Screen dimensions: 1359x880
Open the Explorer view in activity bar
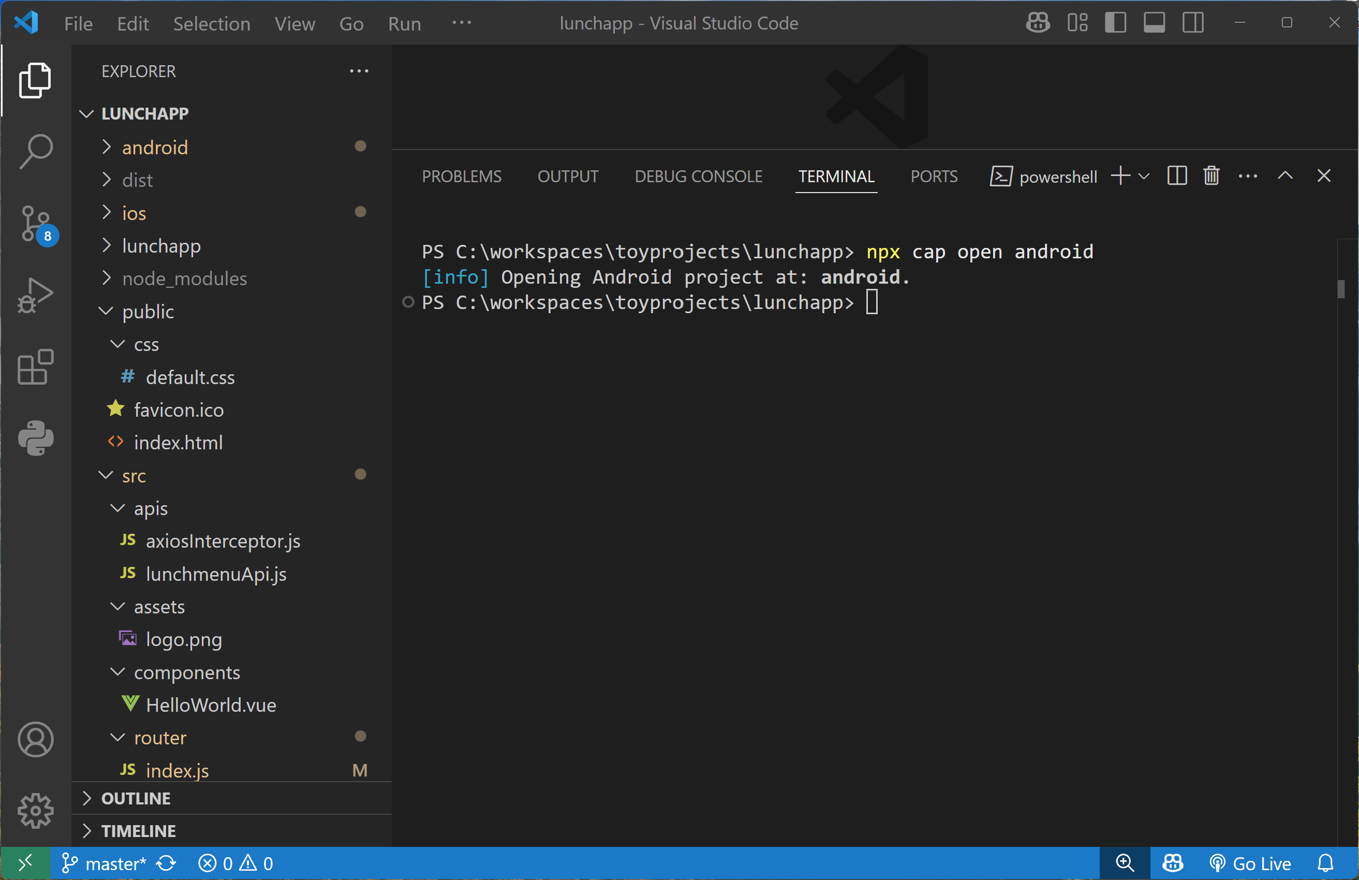pyautogui.click(x=35, y=81)
